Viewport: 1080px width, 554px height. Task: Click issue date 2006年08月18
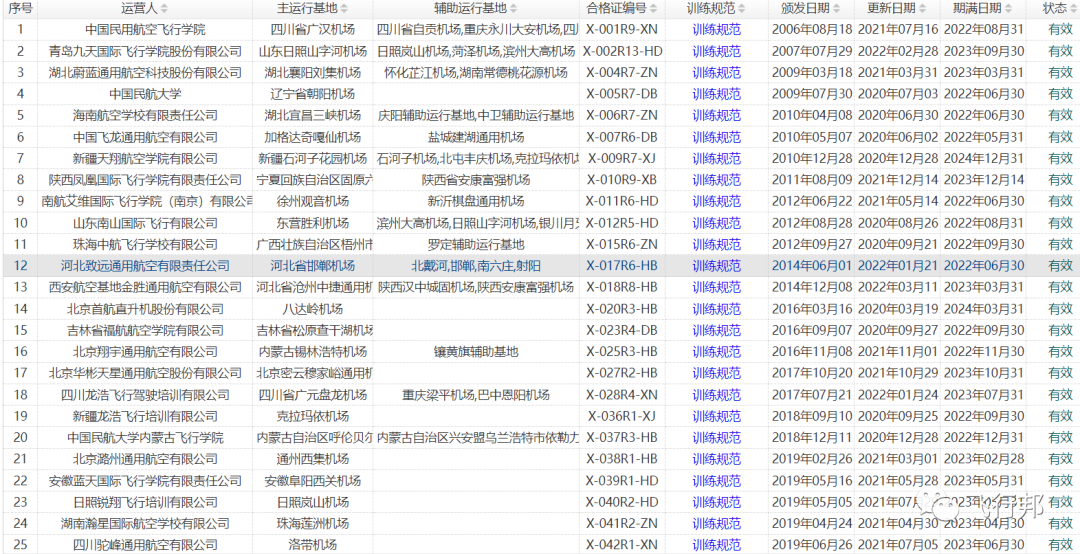click(812, 30)
